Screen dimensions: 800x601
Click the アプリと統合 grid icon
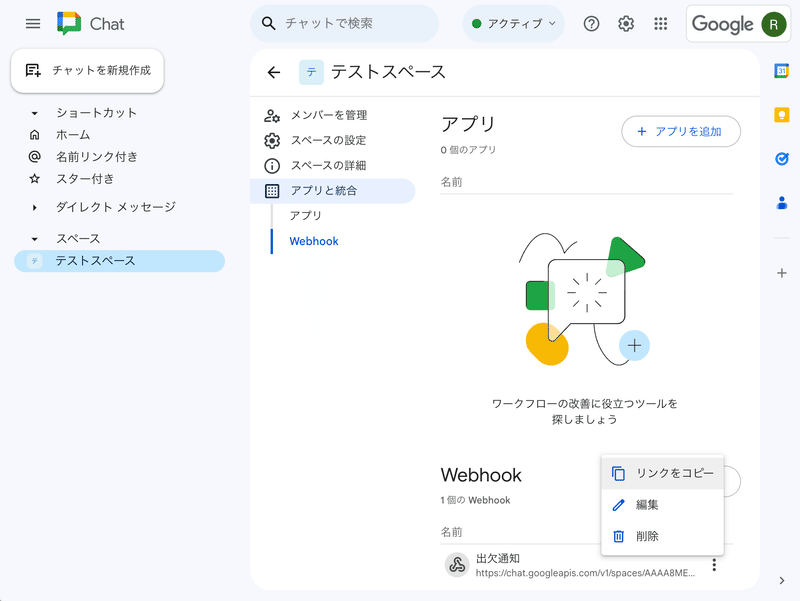click(272, 191)
